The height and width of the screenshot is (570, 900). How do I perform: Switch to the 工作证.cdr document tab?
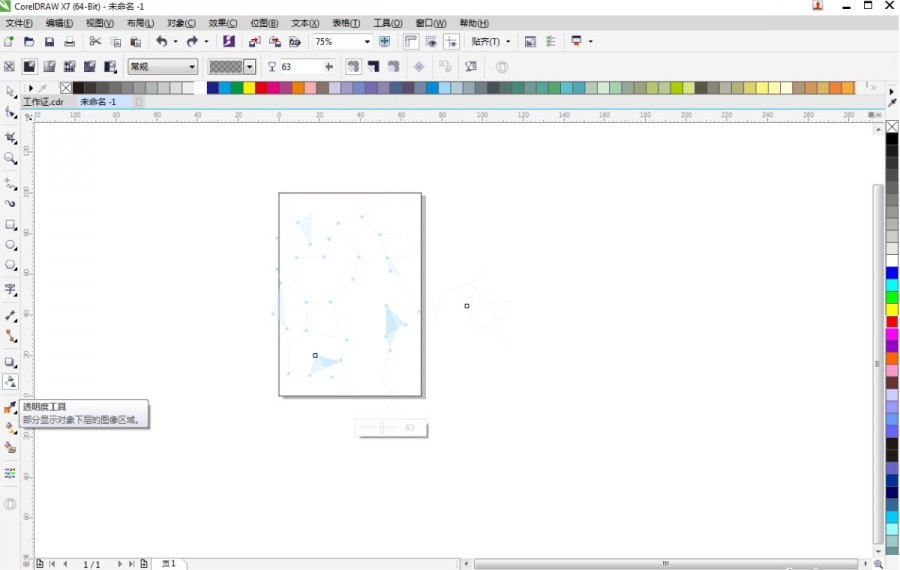coord(43,102)
